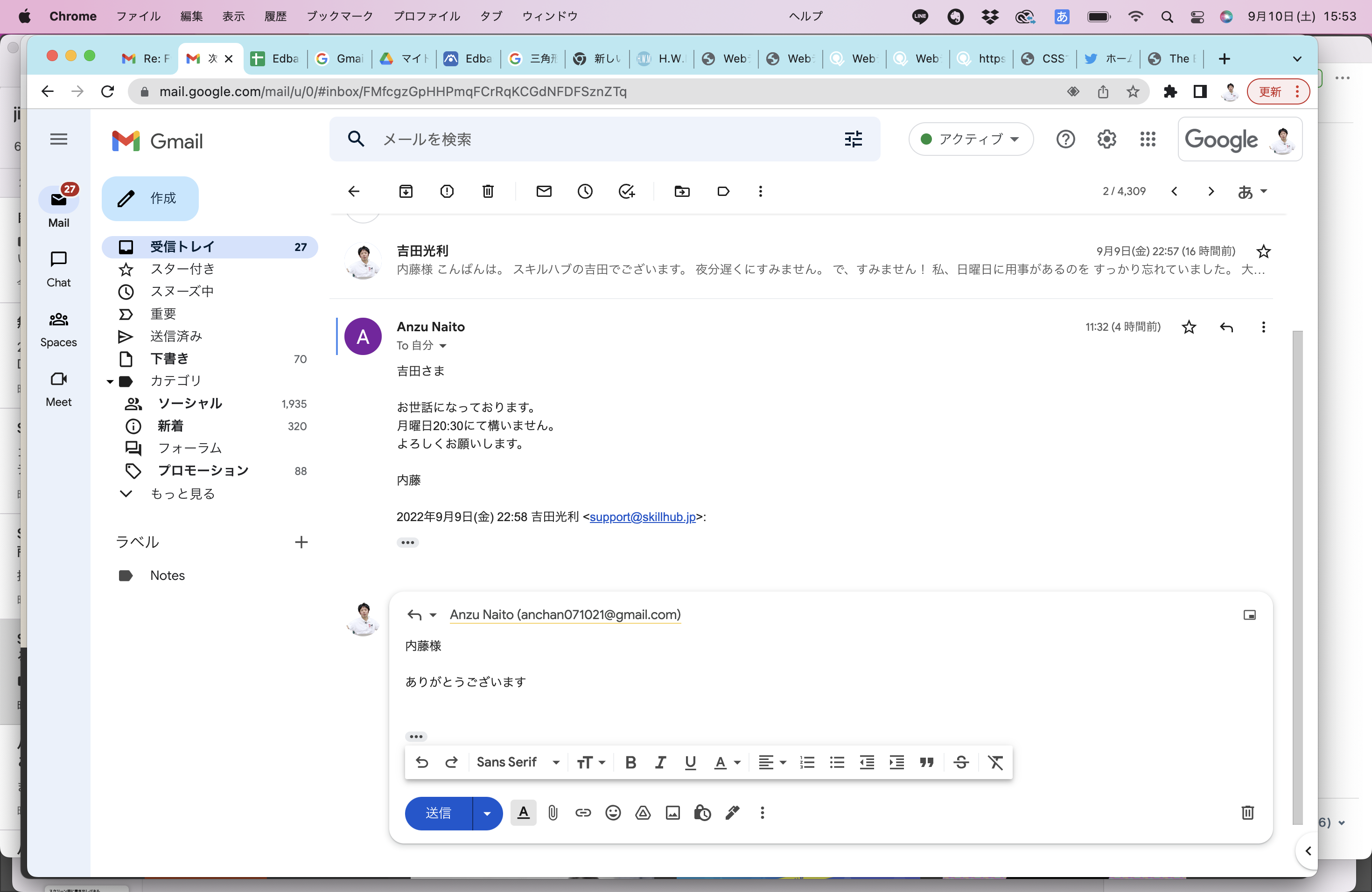Viewport: 1372px width, 892px height.
Task: Open search options filters
Action: click(x=853, y=139)
